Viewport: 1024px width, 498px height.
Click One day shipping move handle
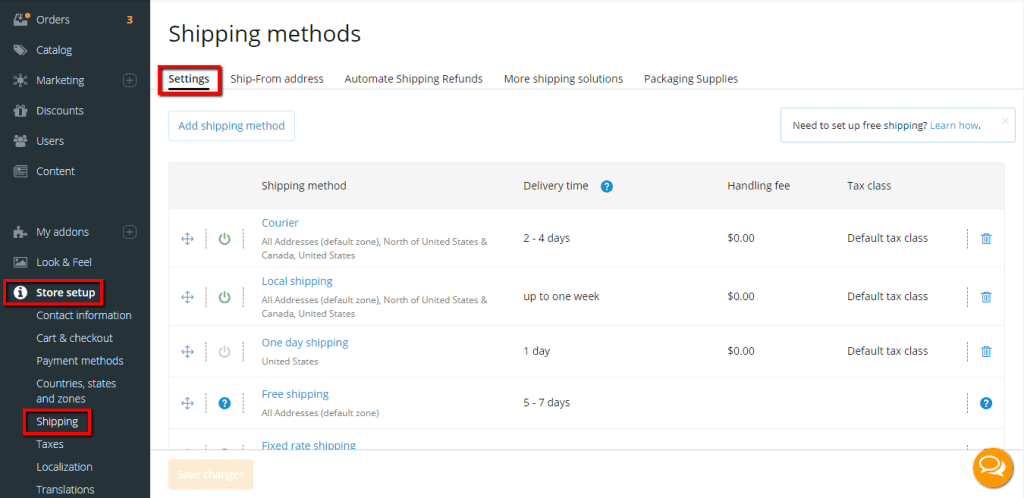[187, 352]
